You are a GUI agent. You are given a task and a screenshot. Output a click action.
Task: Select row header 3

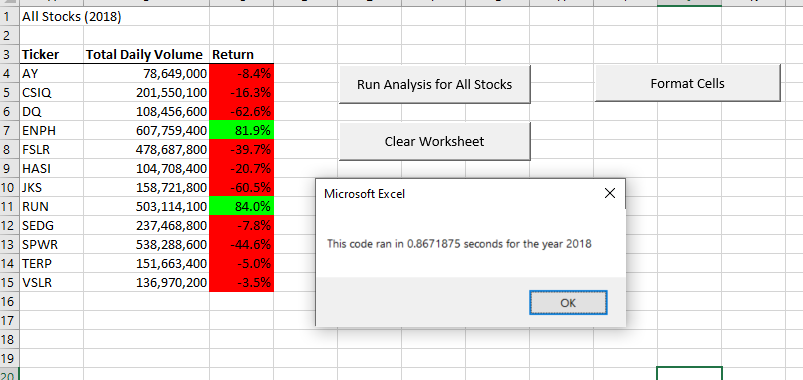click(x=9, y=55)
